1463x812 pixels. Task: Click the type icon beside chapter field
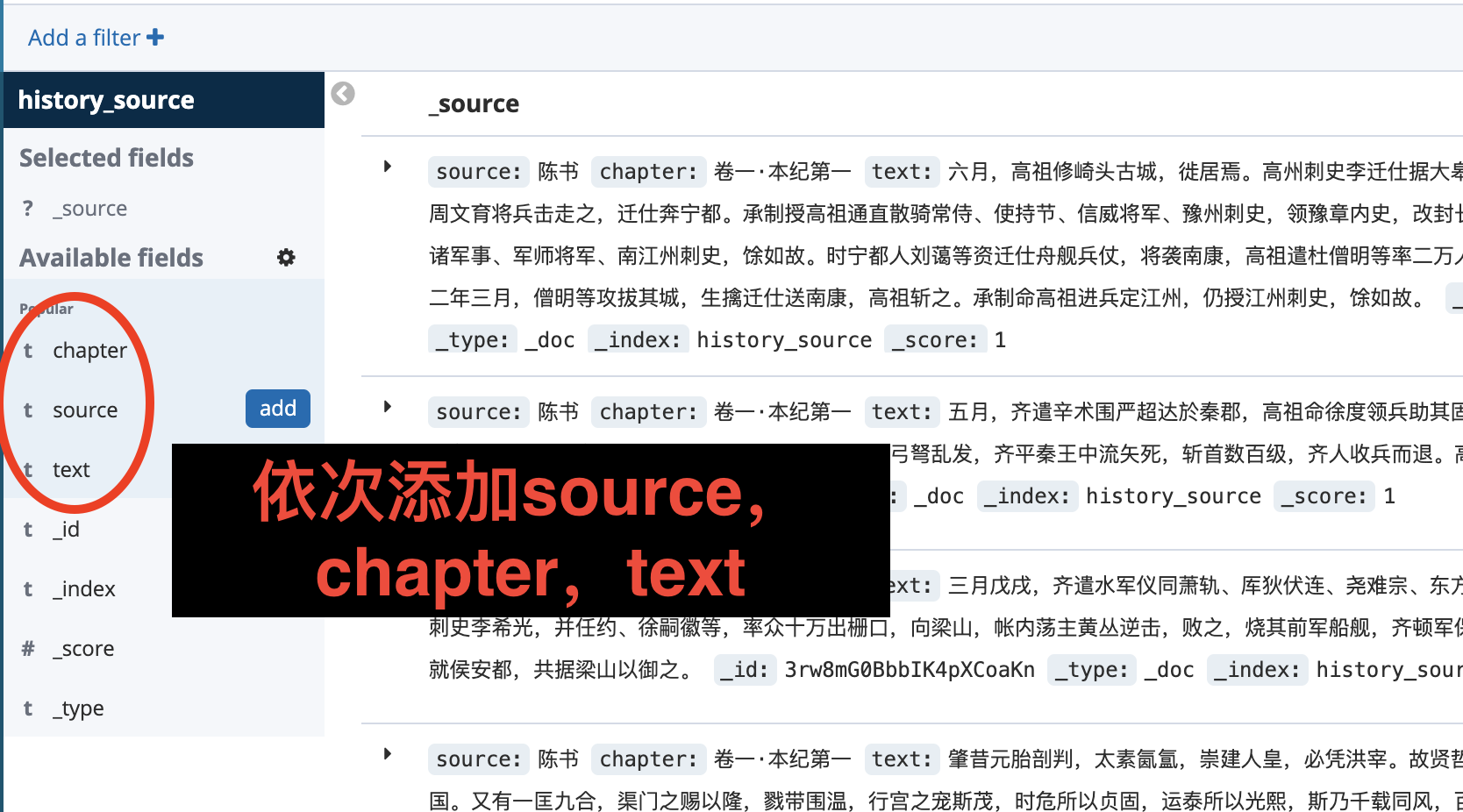(28, 351)
